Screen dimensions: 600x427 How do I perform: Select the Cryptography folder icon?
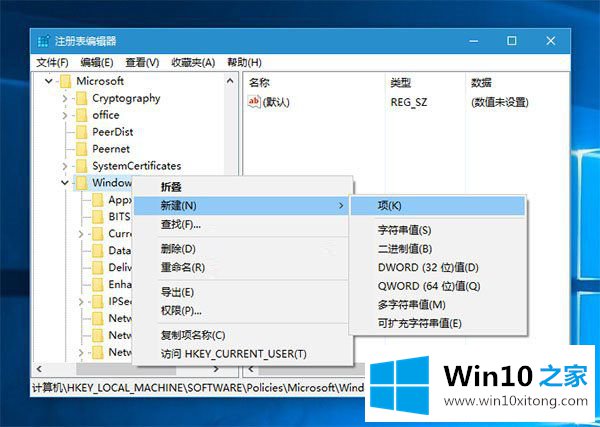(82, 98)
